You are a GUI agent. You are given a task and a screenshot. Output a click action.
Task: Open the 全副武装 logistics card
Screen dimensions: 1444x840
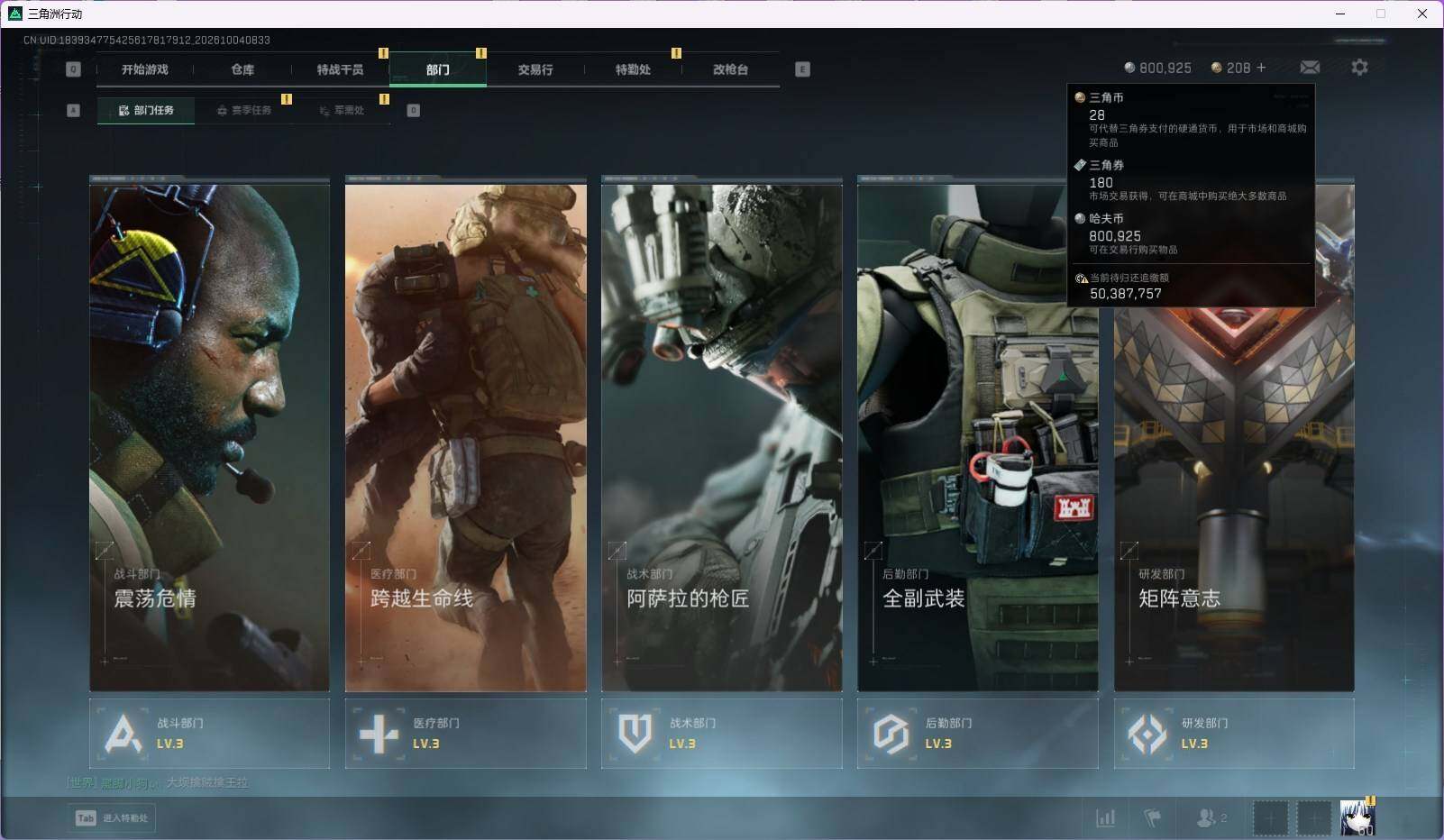[x=978, y=434]
